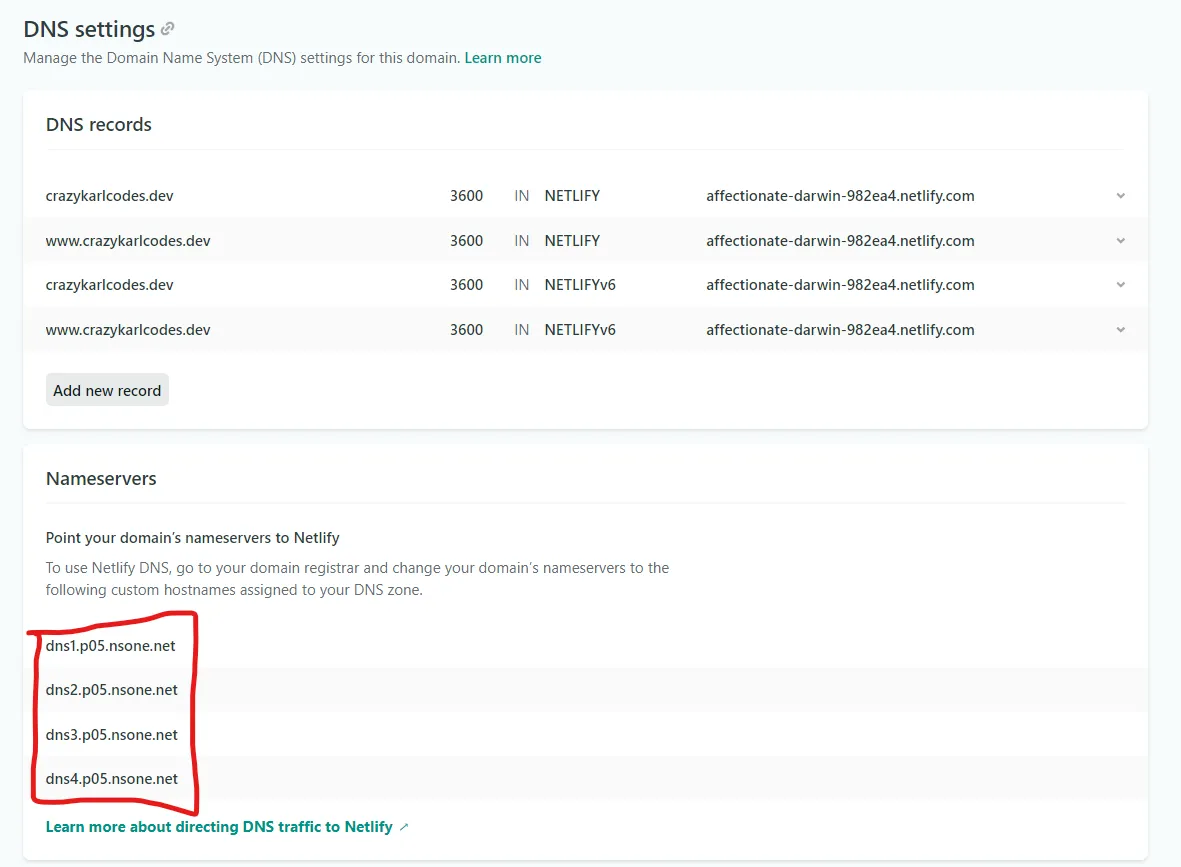This screenshot has width=1181, height=867.
Task: Click the Add new record button
Action: (107, 390)
